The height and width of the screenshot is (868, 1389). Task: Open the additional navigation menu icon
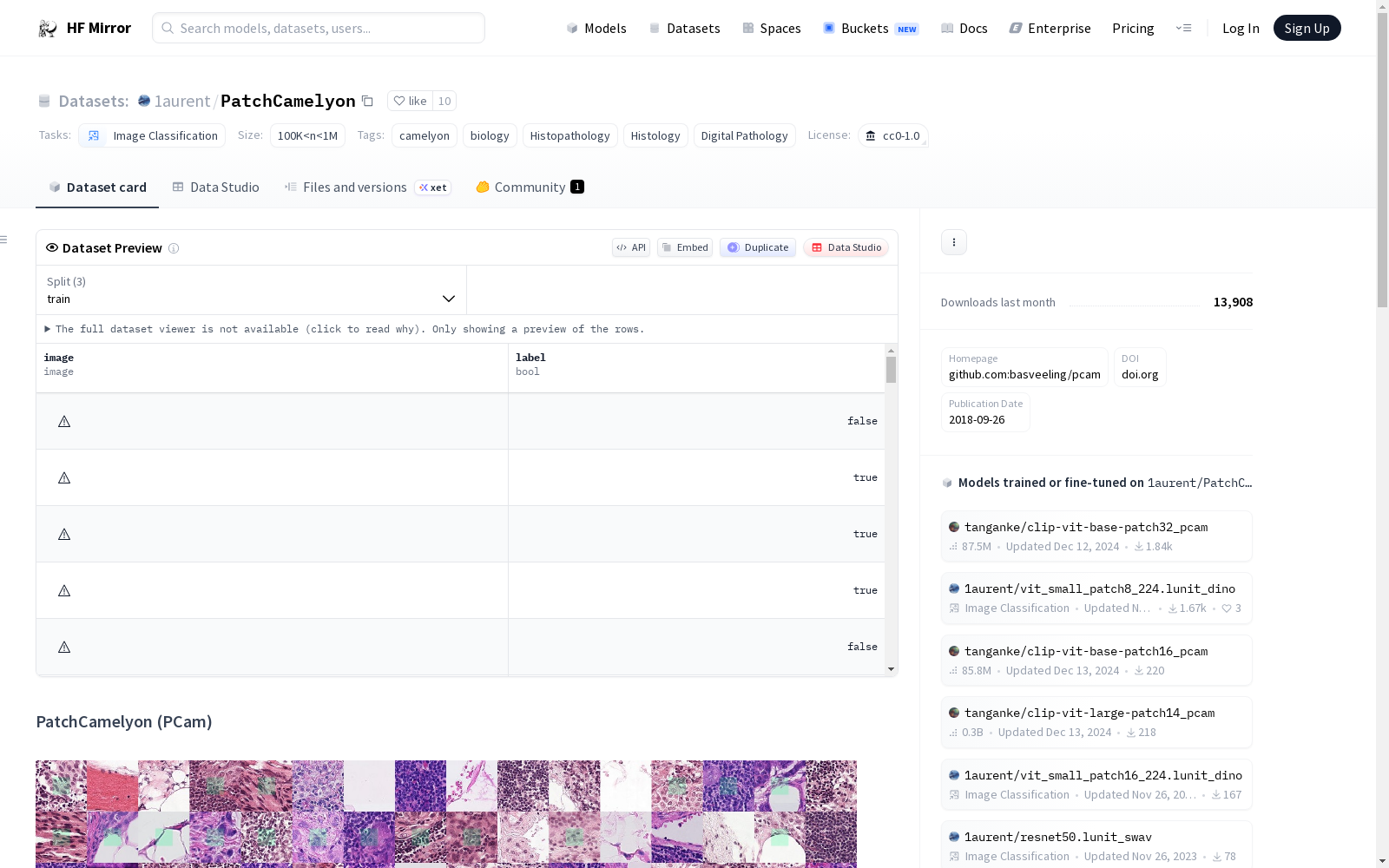coord(1183,28)
